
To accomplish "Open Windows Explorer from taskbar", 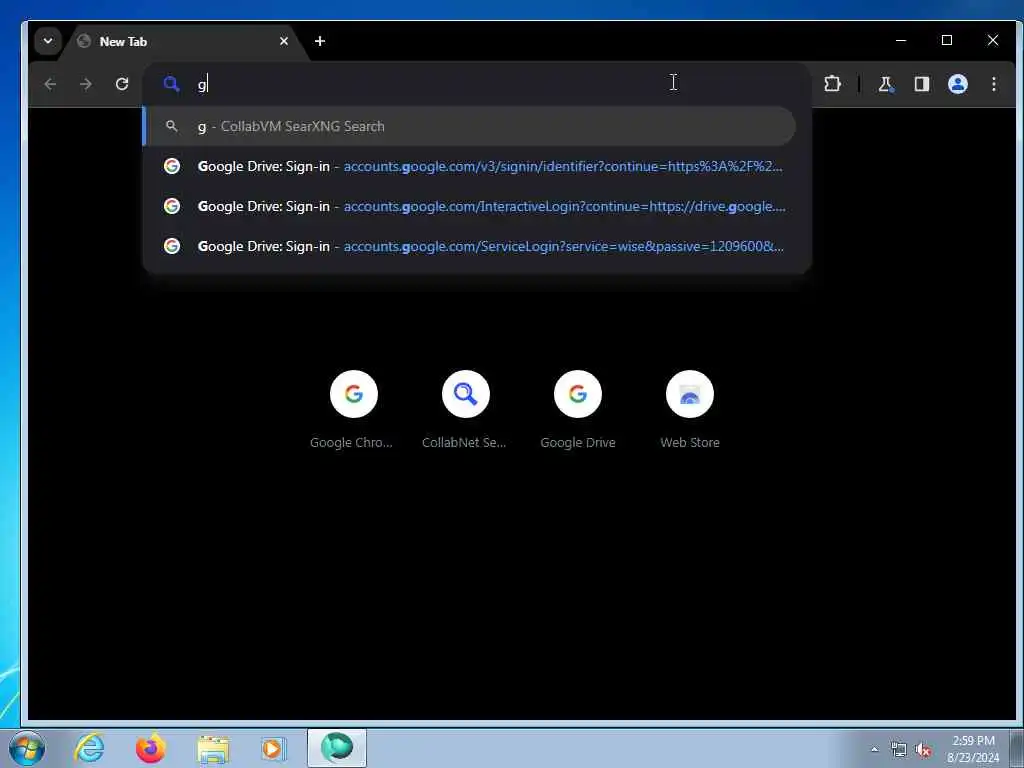I will [x=213, y=748].
